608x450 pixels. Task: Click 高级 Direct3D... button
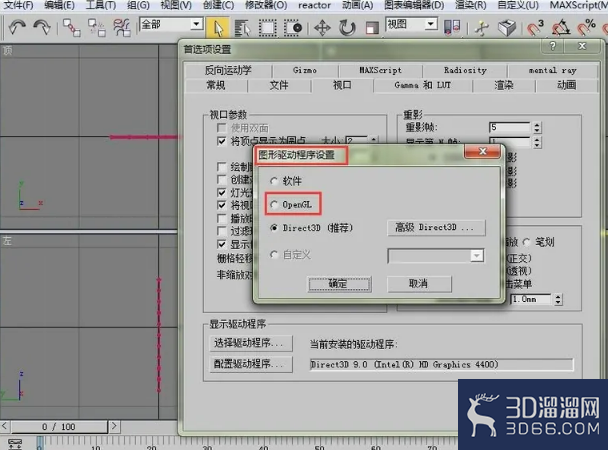436,228
